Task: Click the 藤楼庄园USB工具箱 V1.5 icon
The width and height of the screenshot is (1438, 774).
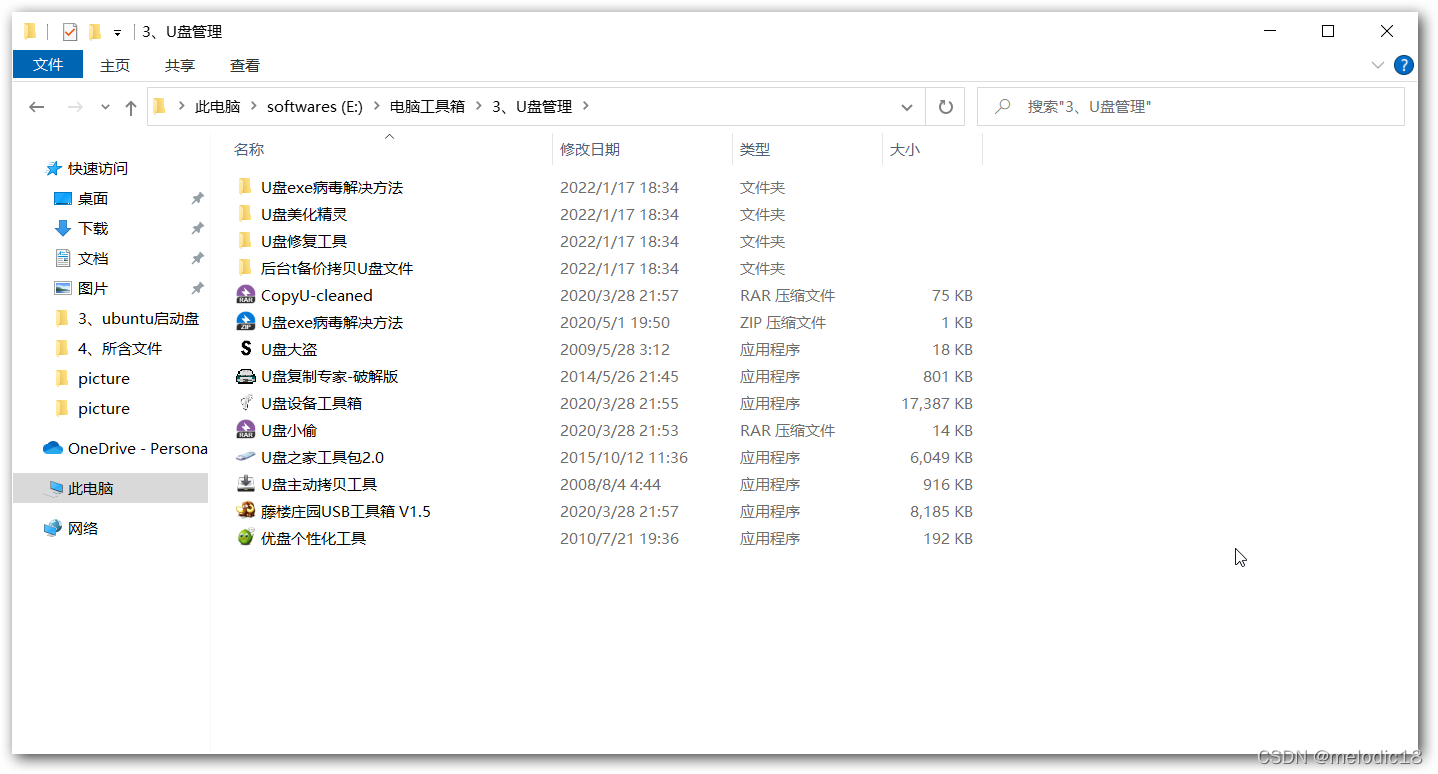Action: click(245, 511)
